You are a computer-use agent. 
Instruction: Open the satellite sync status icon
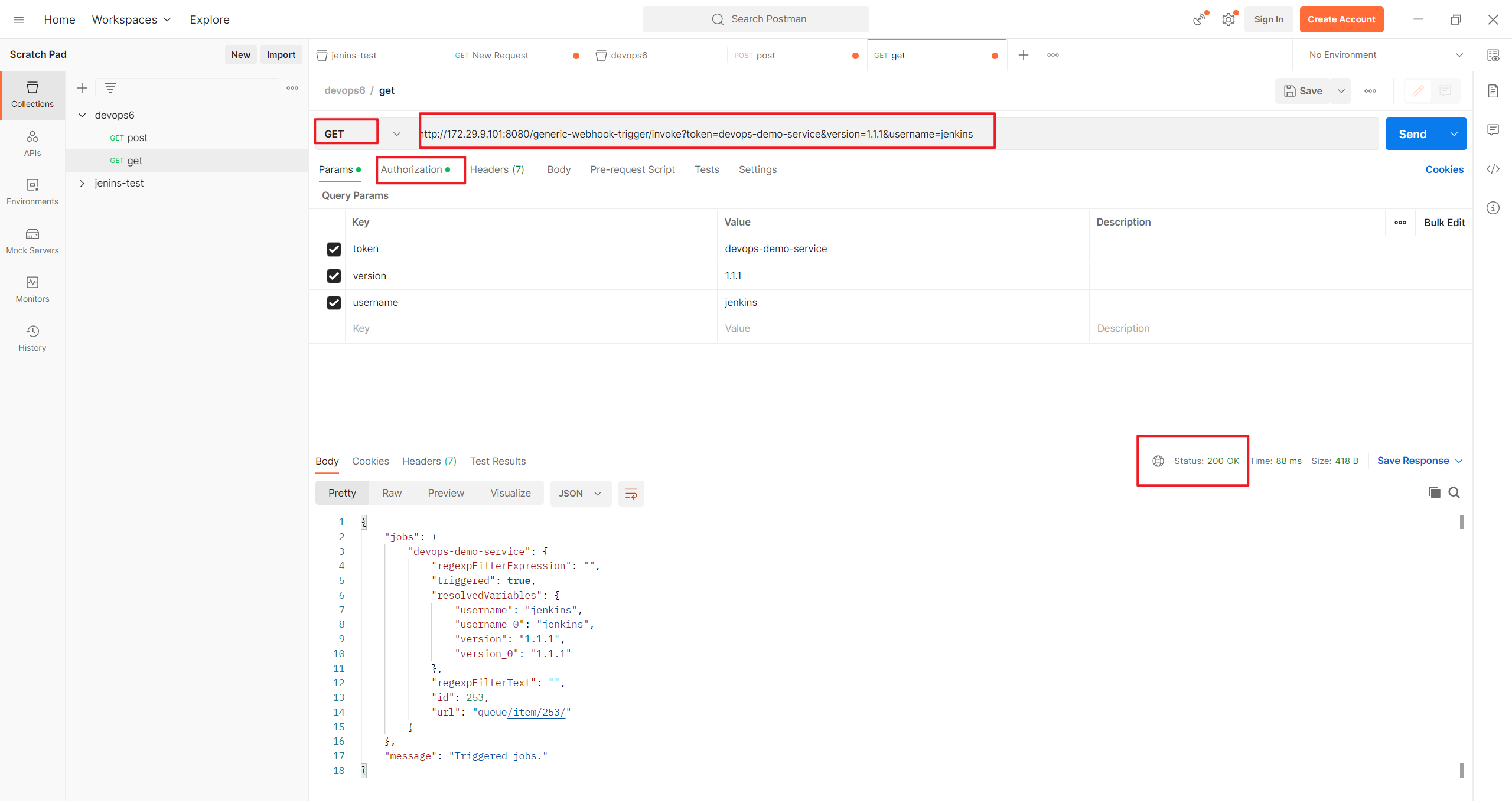point(1199,19)
